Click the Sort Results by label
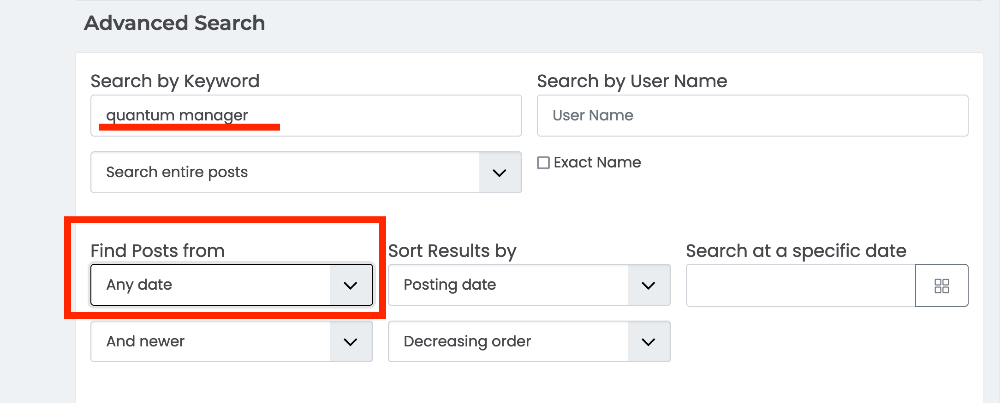Screen dimensions: 1000x403 click(452, 251)
